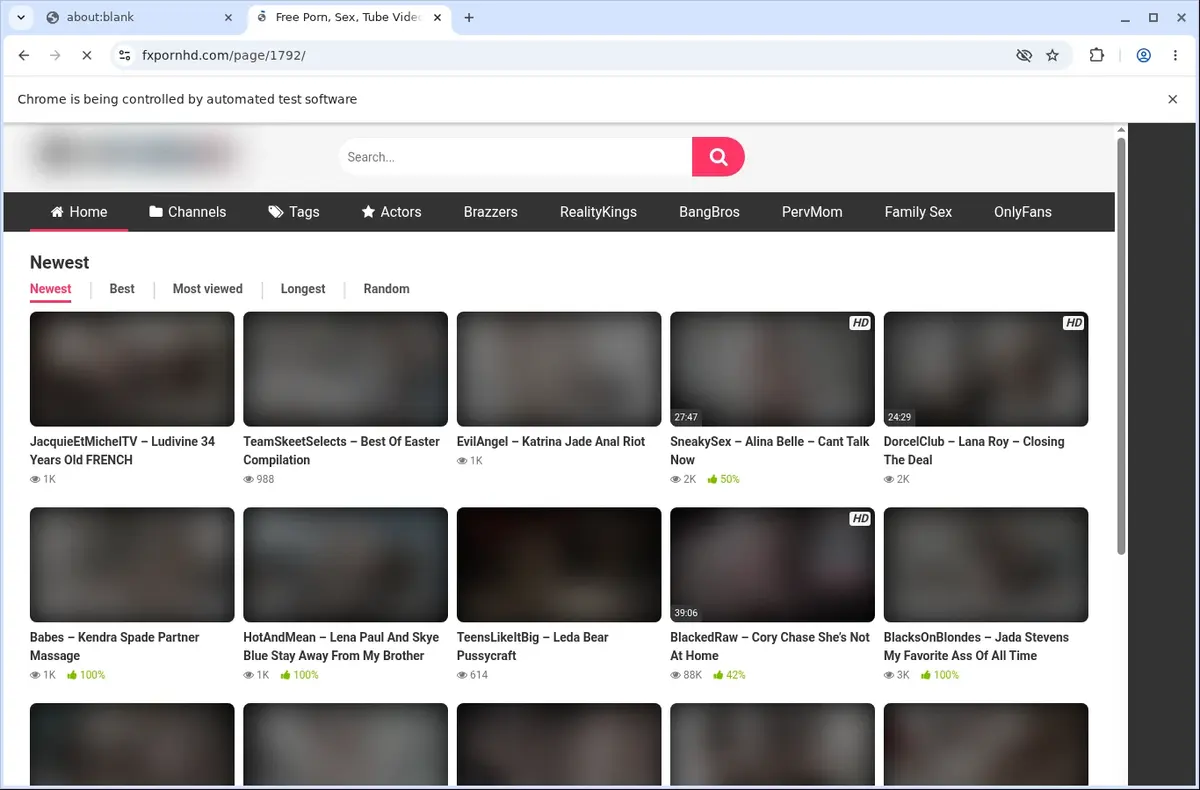Select the RealityKings nav link
The width and height of the screenshot is (1200, 790).
(x=598, y=212)
